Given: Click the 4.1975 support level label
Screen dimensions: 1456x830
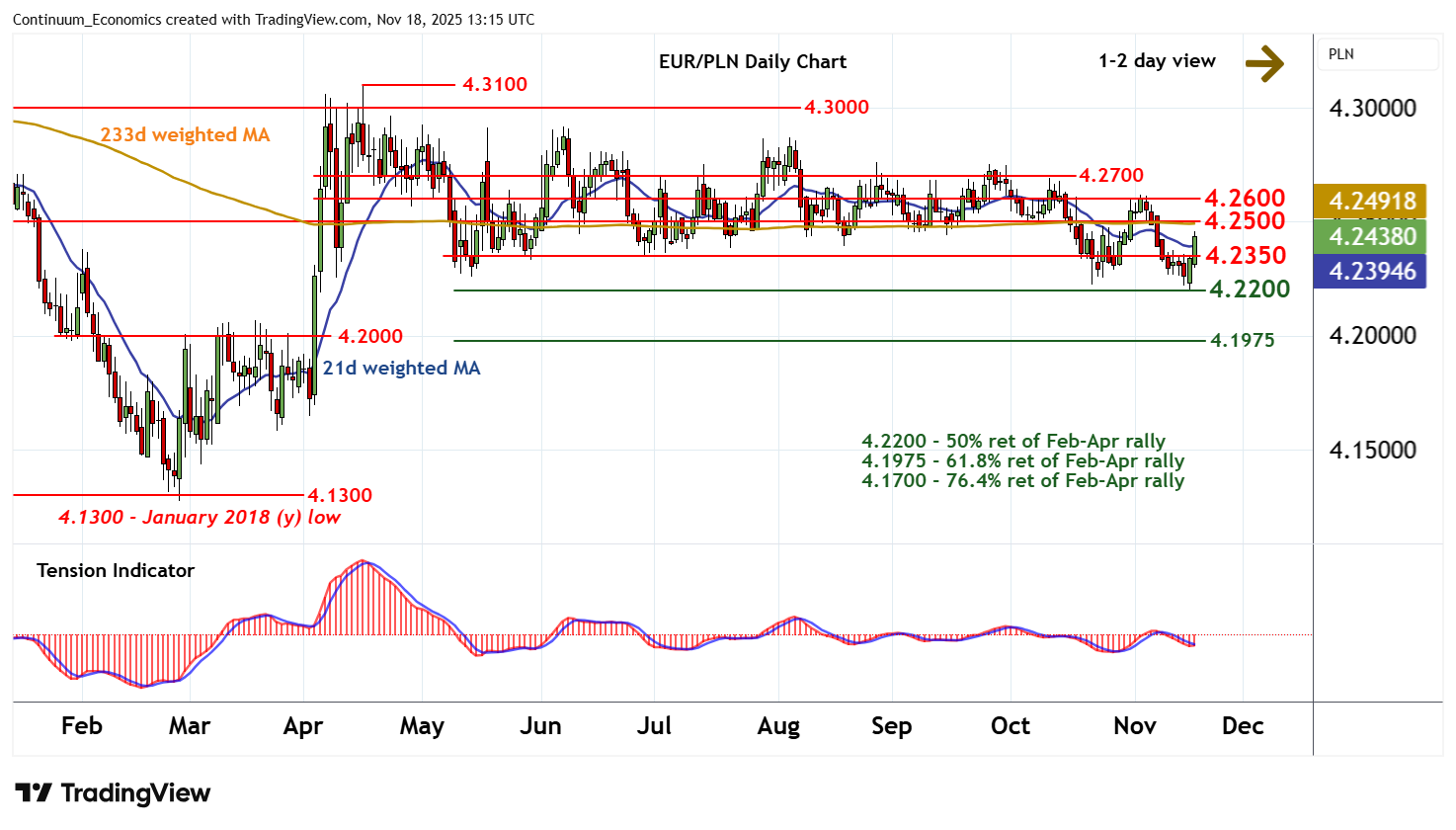Looking at the screenshot, I should click(x=1243, y=340).
